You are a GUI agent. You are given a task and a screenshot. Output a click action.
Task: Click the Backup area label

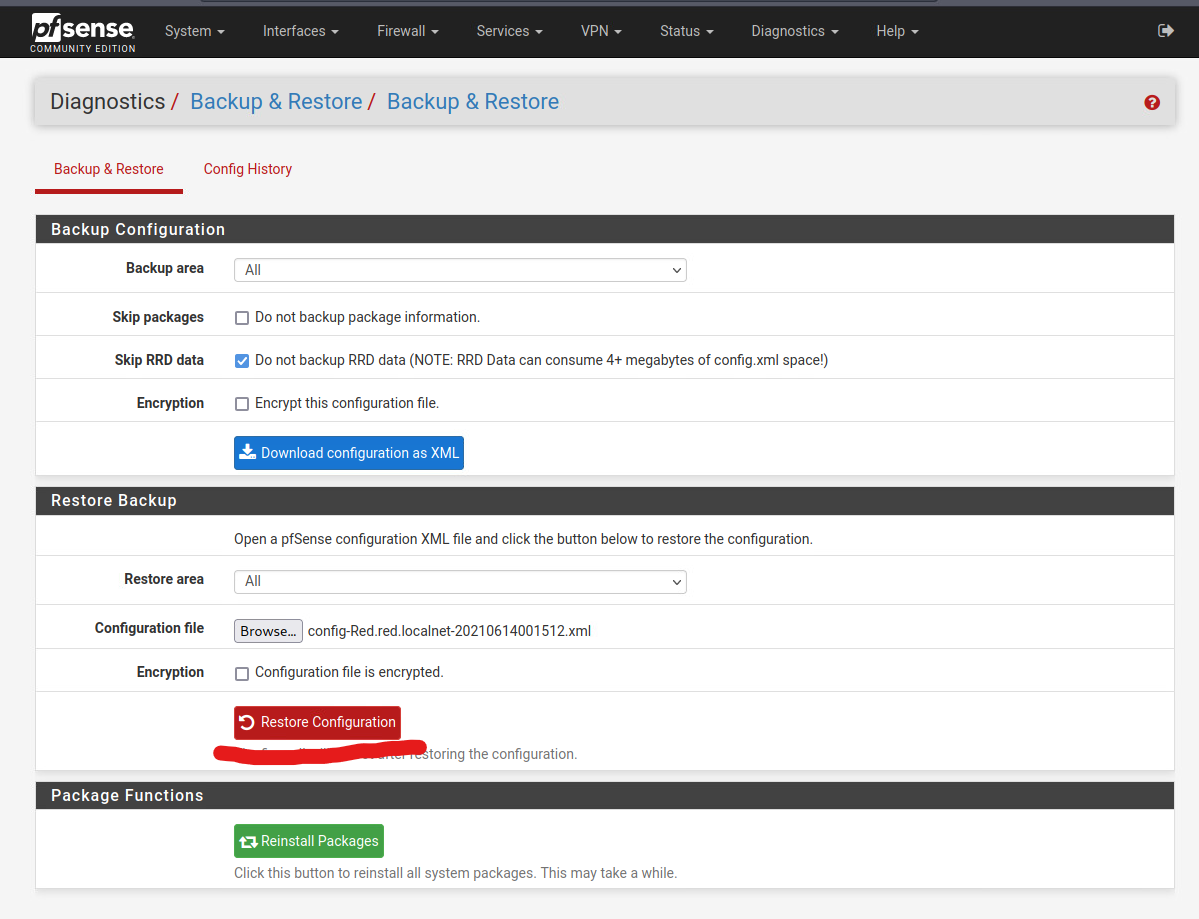click(164, 268)
